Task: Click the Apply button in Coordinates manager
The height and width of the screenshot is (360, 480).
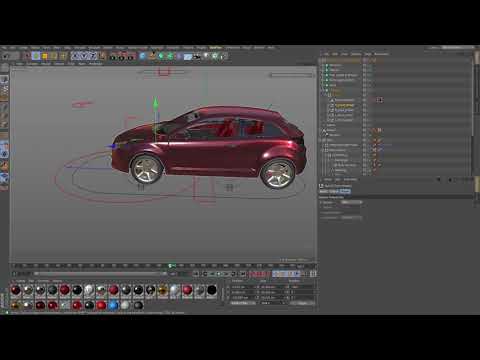Action: tap(302, 303)
